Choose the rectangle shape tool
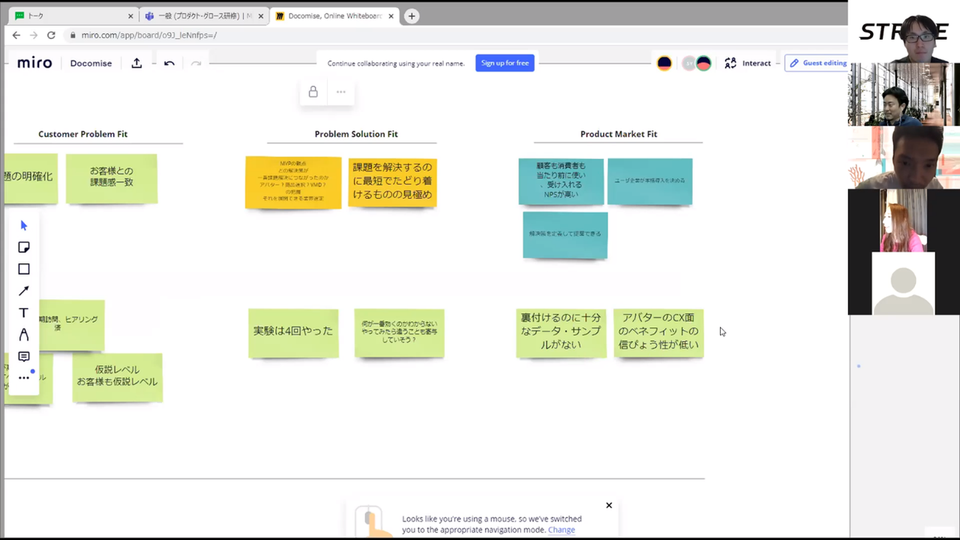Image resolution: width=960 pixels, height=540 pixels. pos(24,269)
